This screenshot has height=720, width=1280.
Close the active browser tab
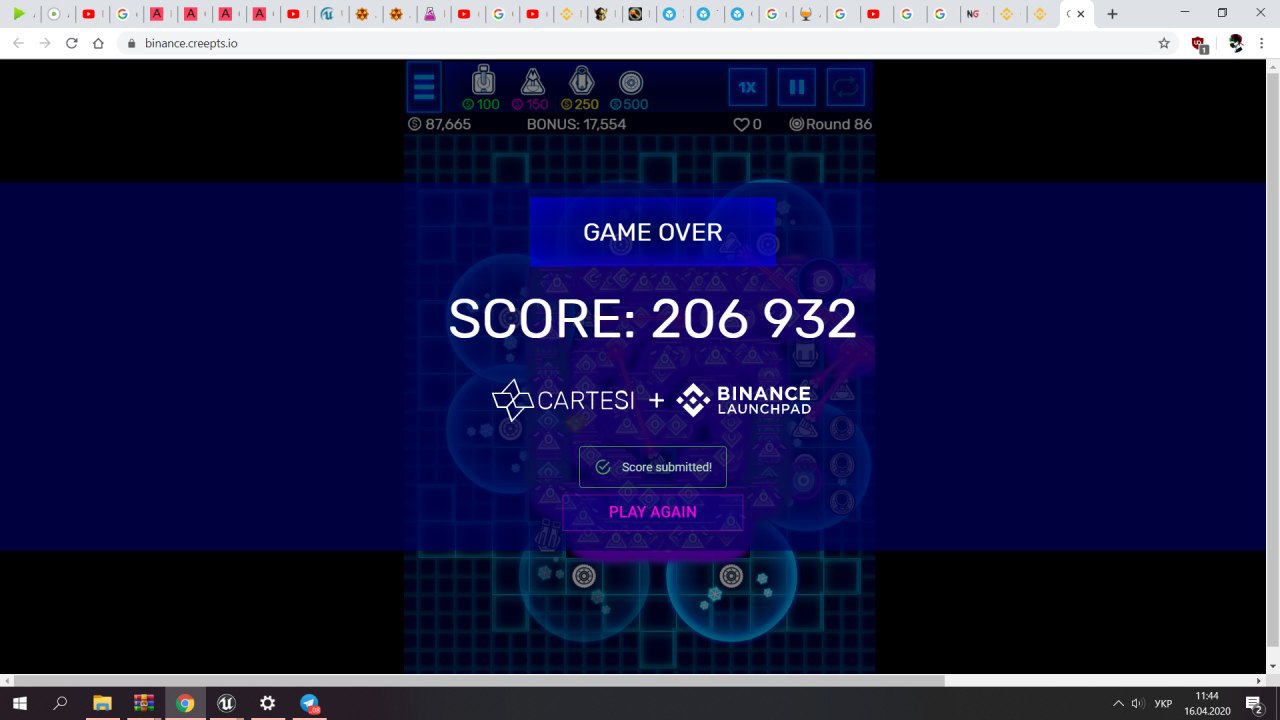pos(1081,14)
